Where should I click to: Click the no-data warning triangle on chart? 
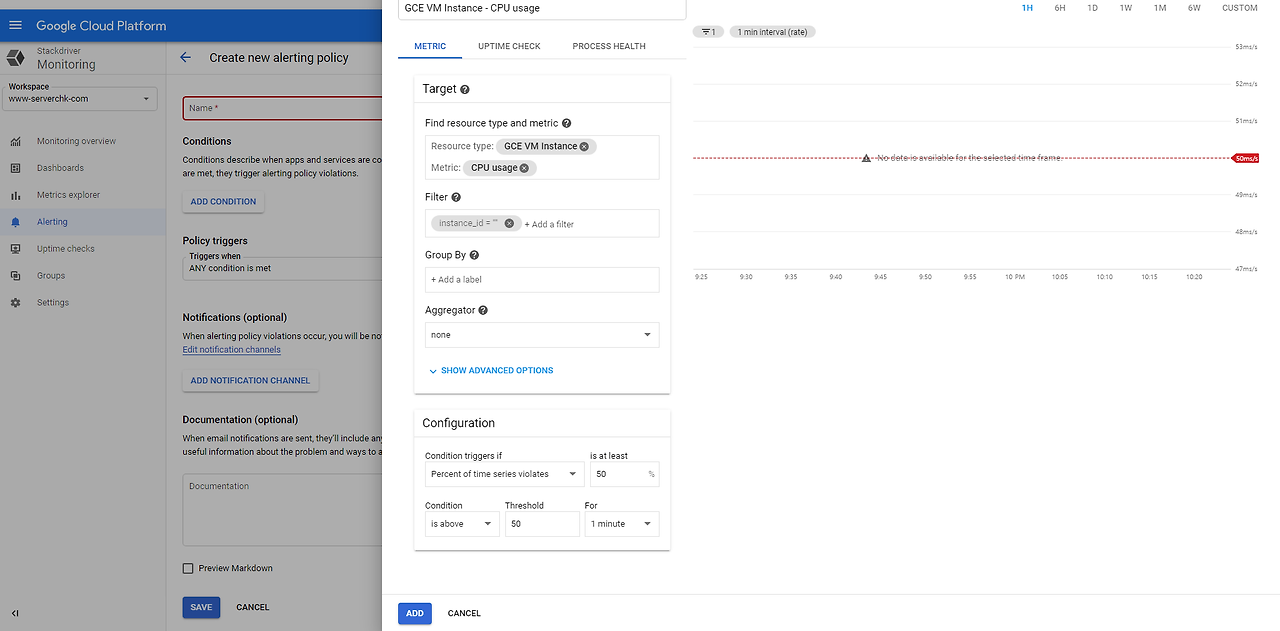click(x=866, y=158)
